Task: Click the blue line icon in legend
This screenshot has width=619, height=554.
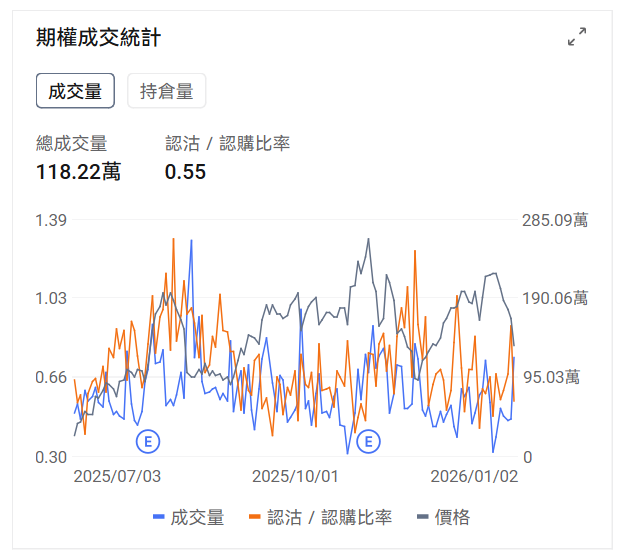Action: tap(158, 517)
